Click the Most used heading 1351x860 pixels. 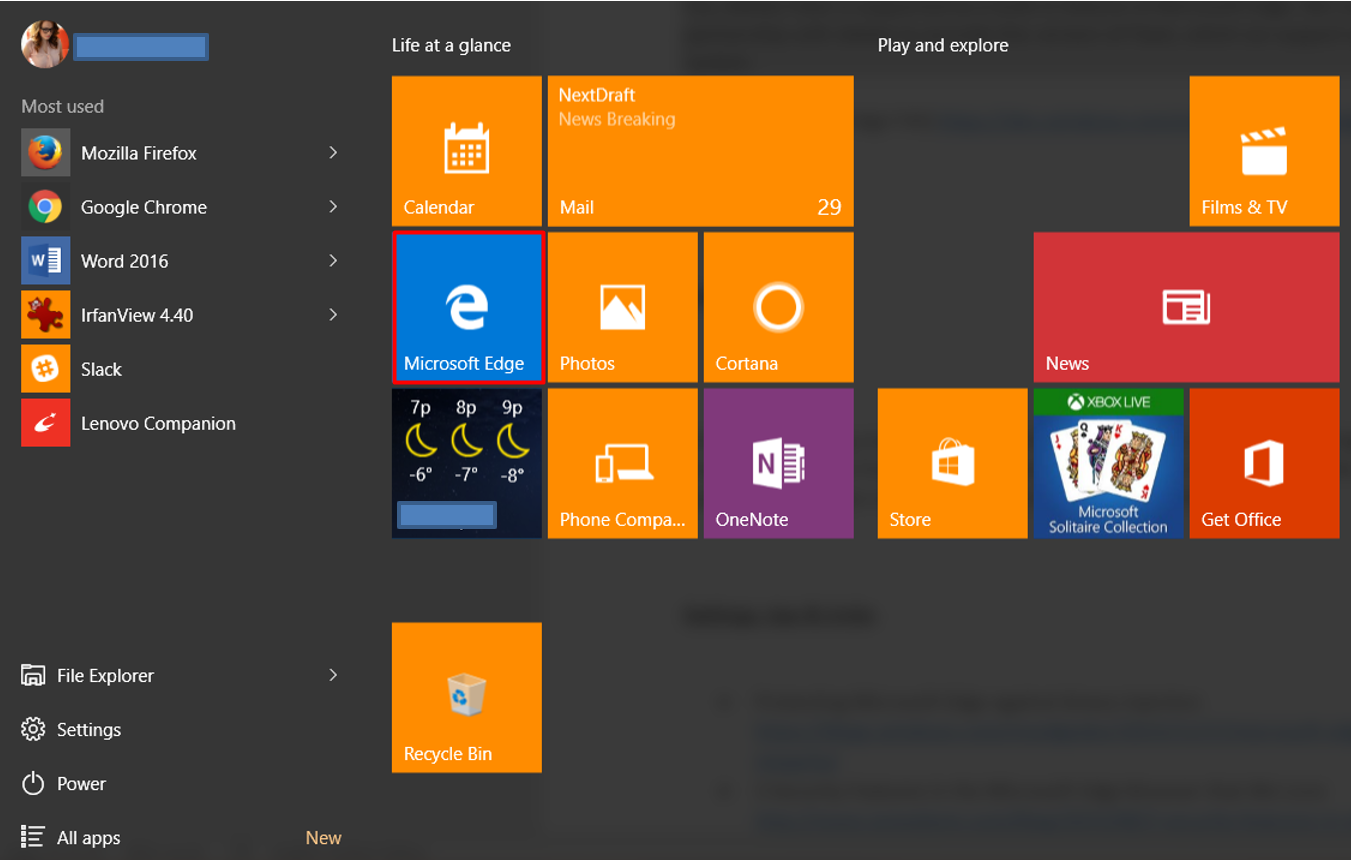63,106
